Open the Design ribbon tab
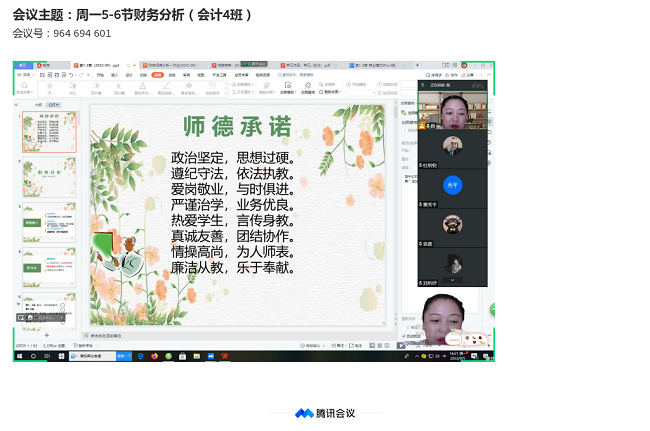 (x=128, y=75)
